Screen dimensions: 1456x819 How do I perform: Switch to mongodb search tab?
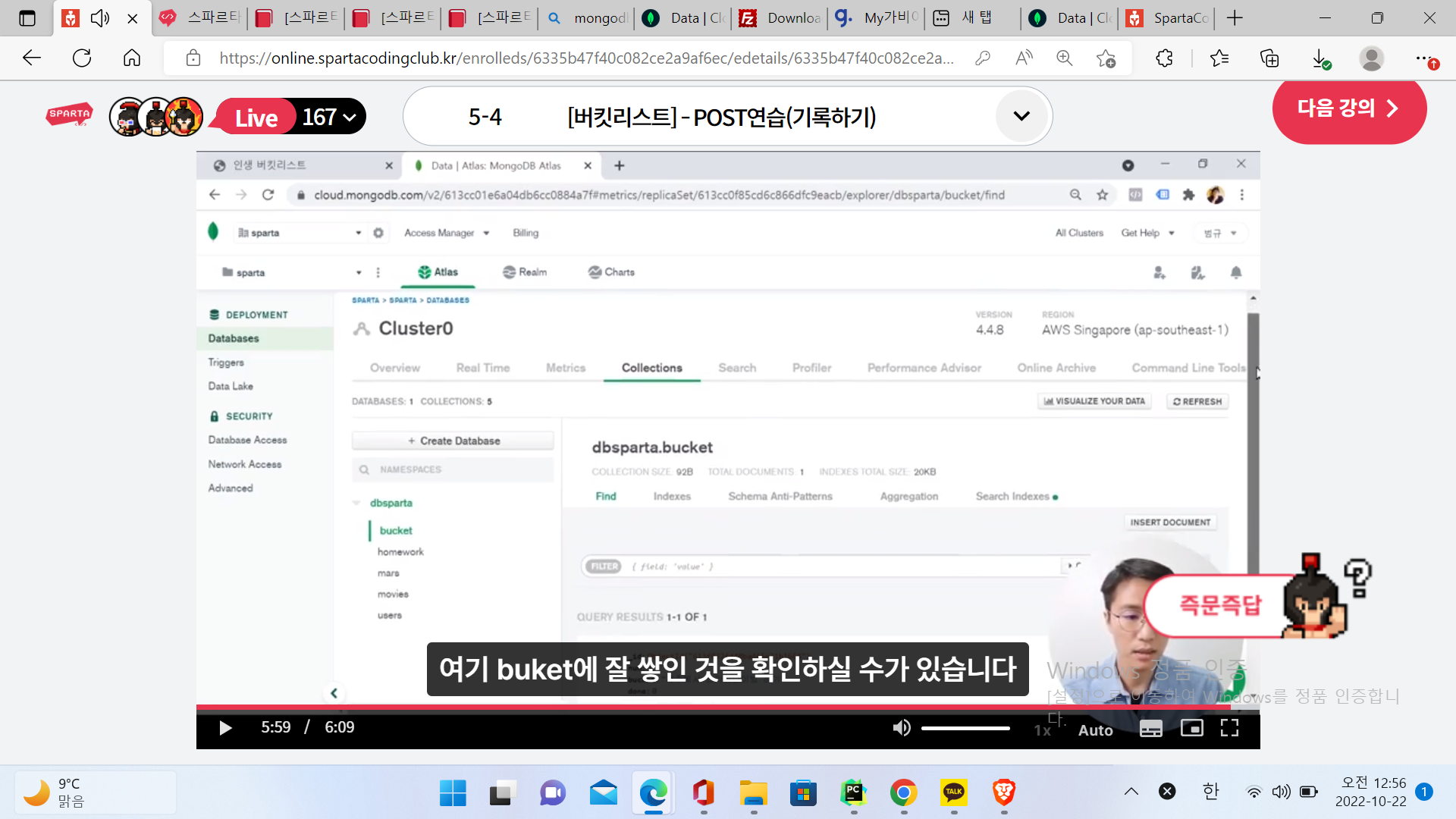click(x=588, y=18)
